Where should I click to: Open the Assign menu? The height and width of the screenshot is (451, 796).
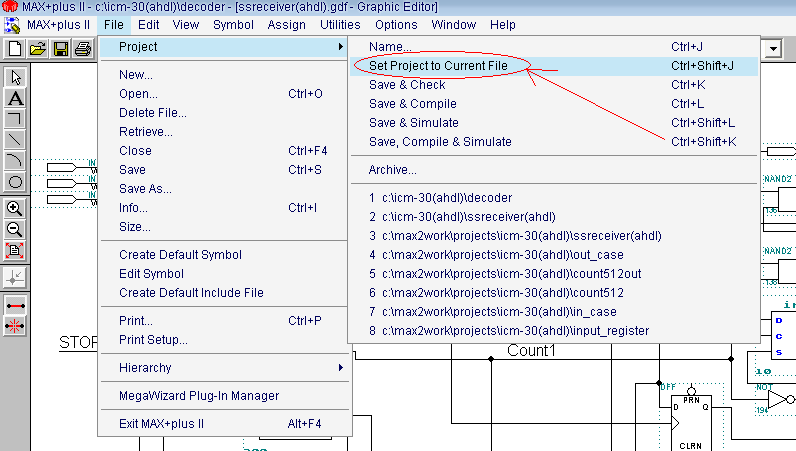pyautogui.click(x=287, y=25)
